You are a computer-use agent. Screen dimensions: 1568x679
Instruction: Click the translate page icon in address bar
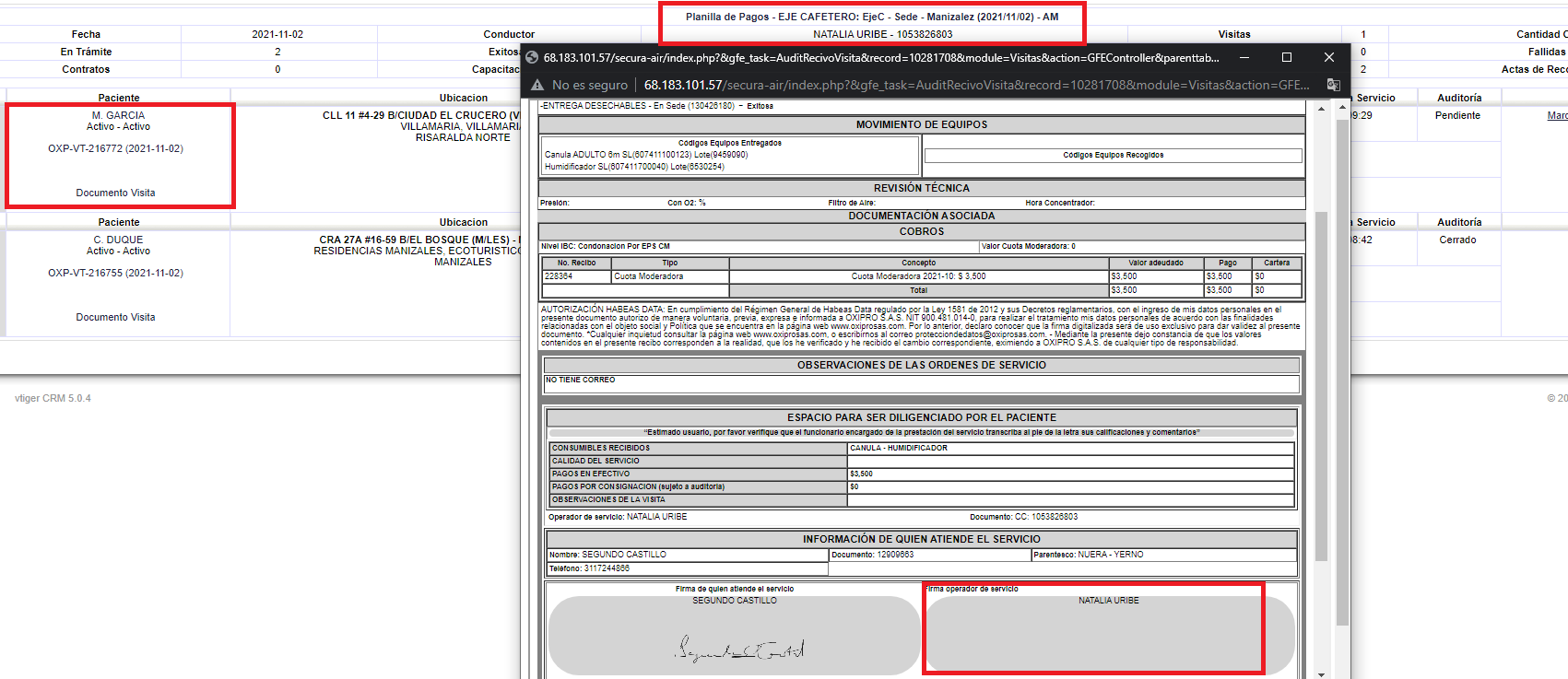[x=1333, y=85]
